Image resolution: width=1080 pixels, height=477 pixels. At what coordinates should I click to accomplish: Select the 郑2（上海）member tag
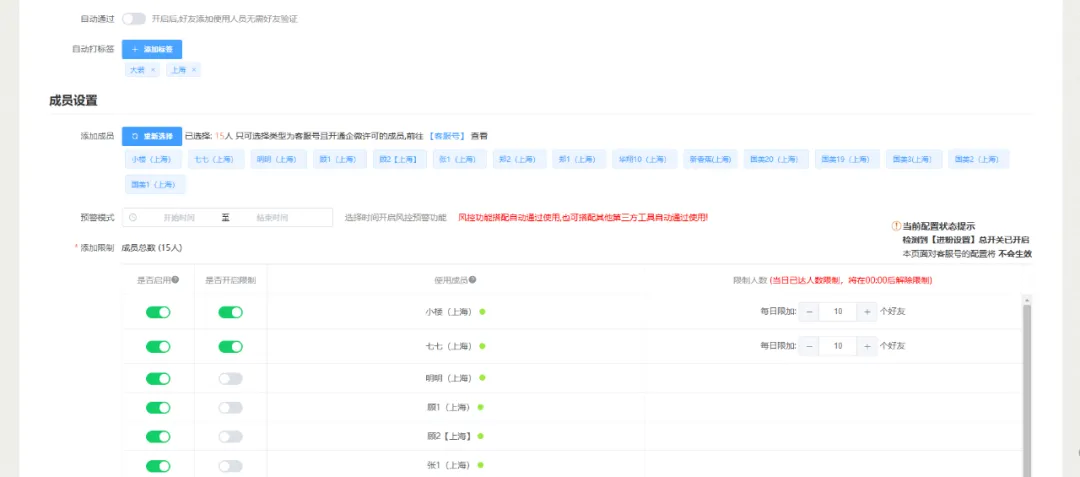[519, 159]
